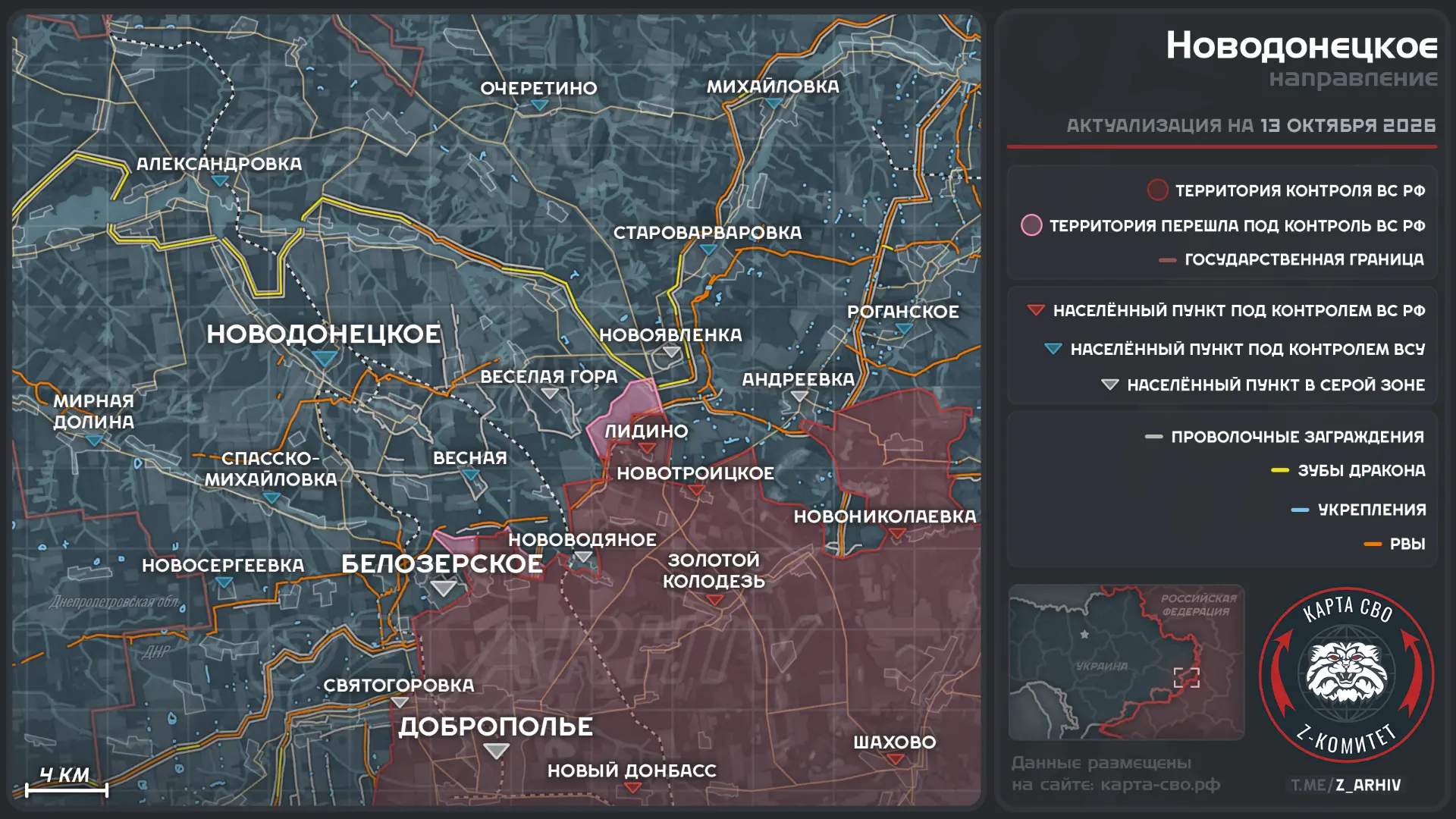1456x819 pixels.
Task: Click the Укрепления legend entry
Action: point(1358,510)
